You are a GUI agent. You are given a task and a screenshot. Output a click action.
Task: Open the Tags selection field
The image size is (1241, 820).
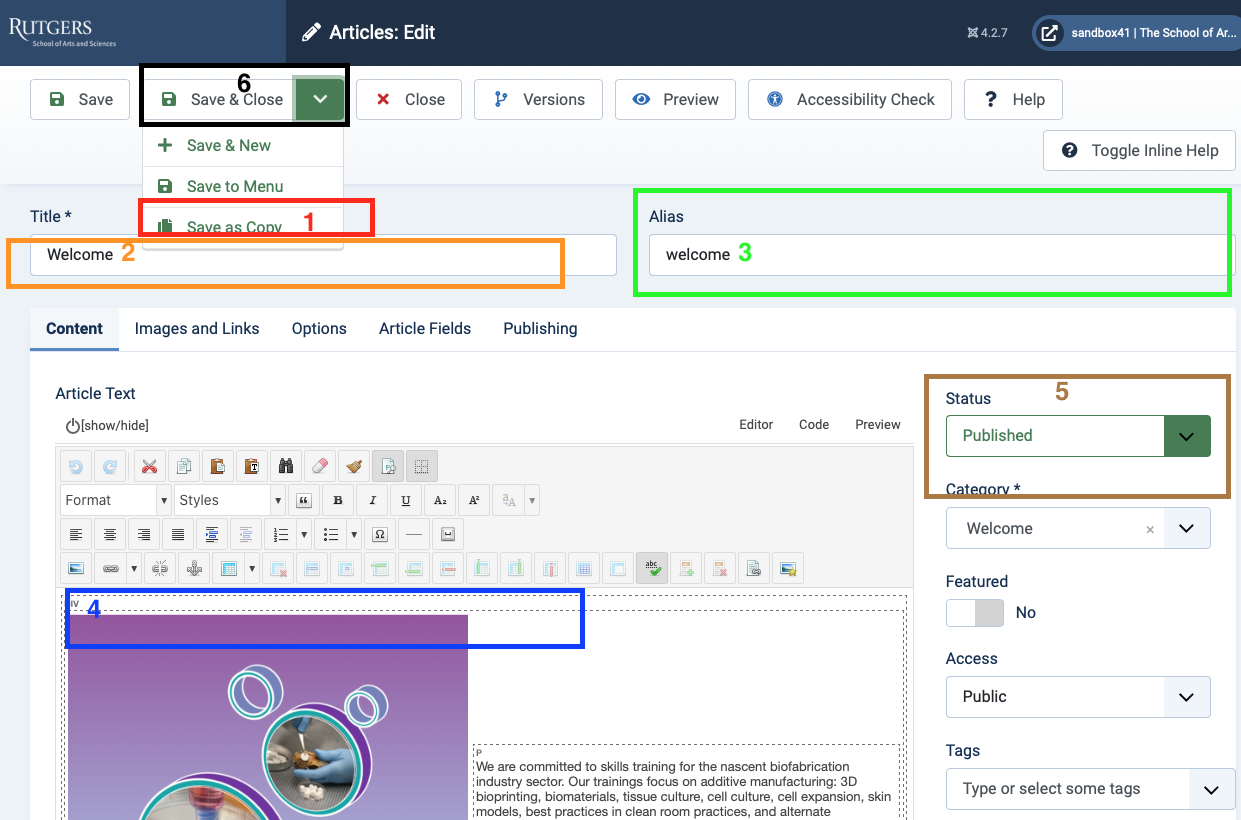[1091, 789]
